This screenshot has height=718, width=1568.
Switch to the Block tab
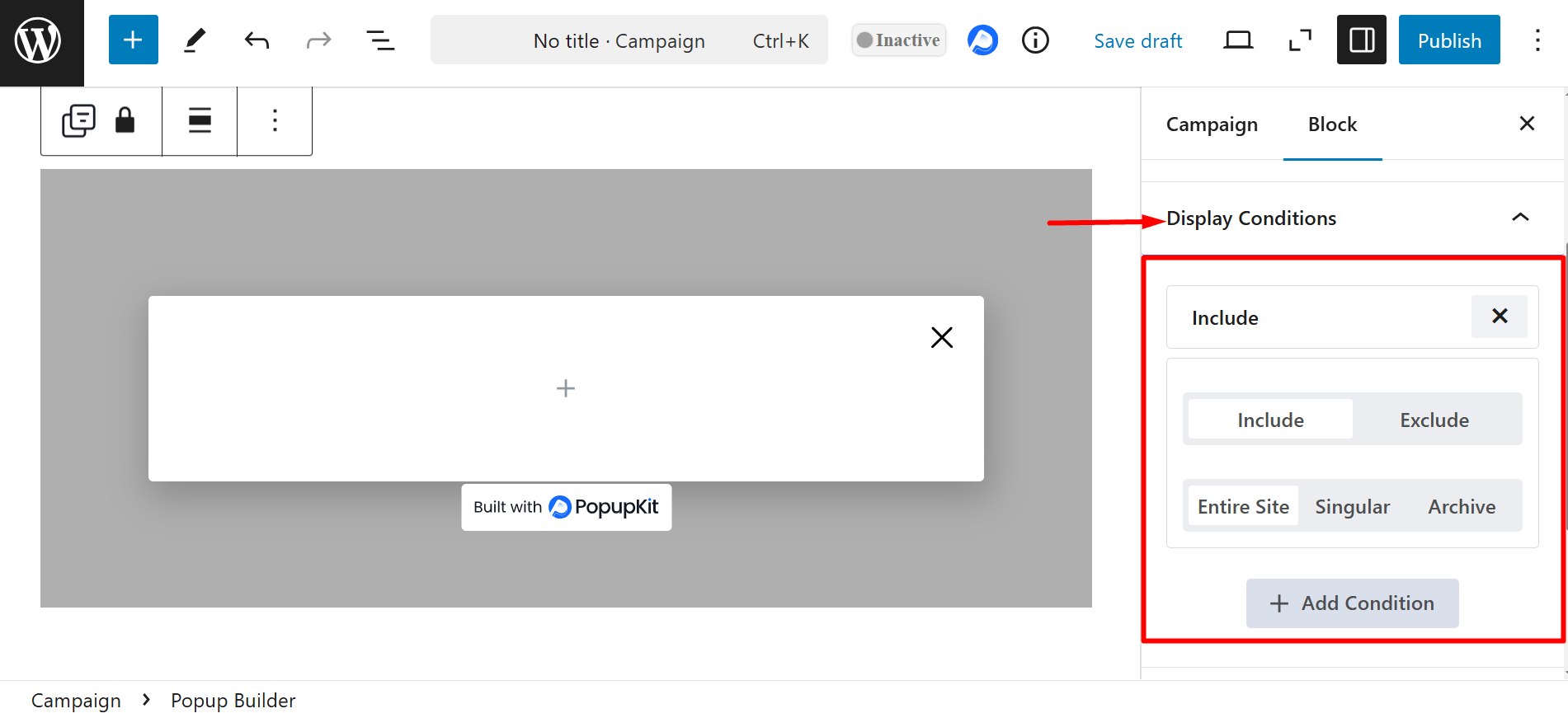click(1332, 124)
